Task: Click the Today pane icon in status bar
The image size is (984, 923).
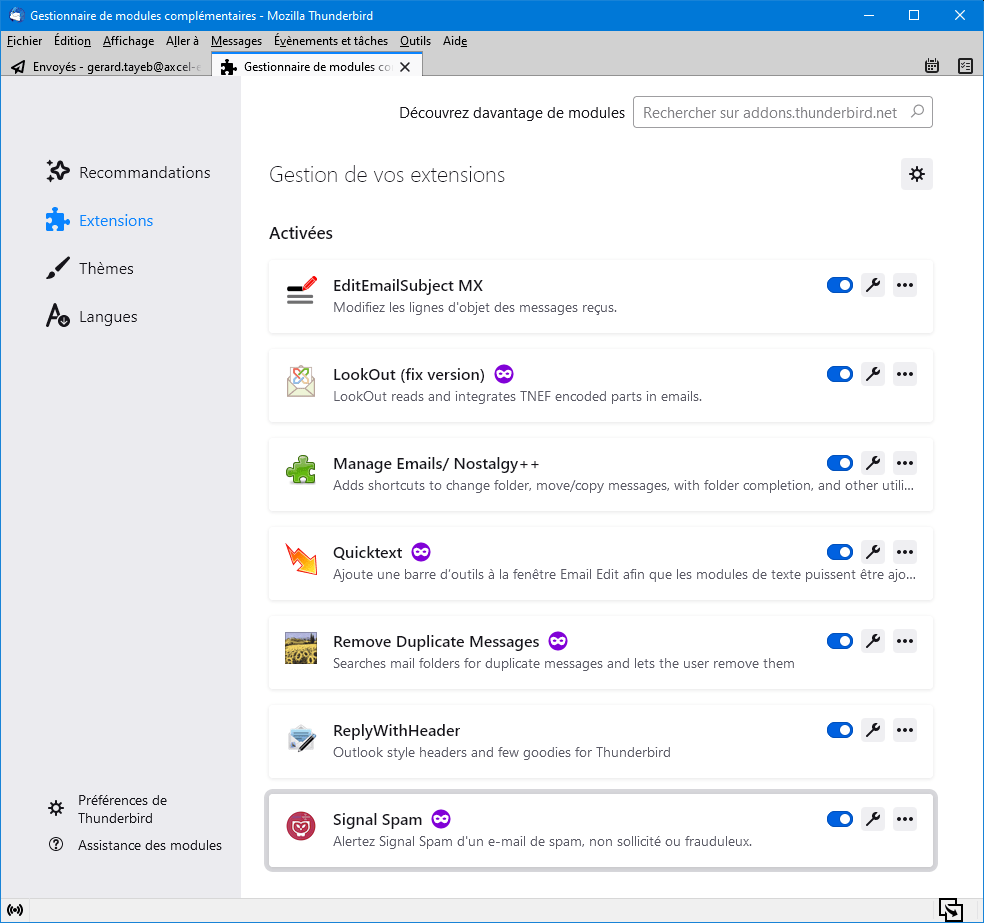Action: pyautogui.click(x=951, y=910)
